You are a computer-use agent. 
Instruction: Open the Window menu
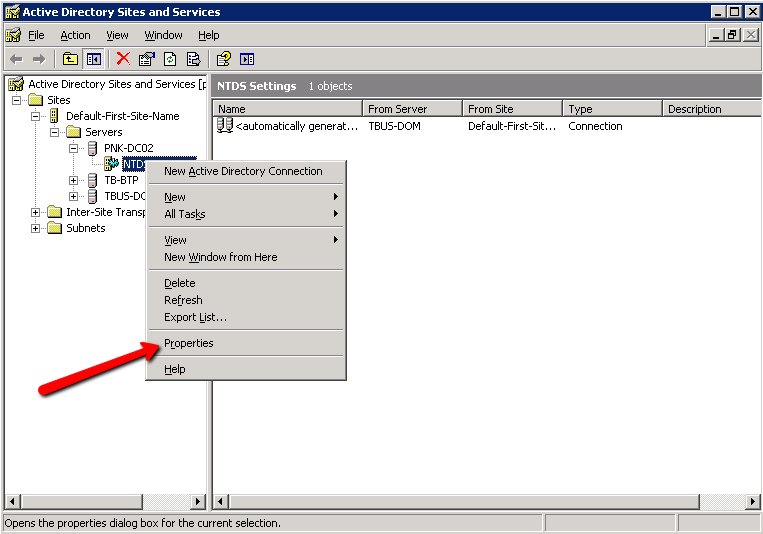(x=163, y=35)
